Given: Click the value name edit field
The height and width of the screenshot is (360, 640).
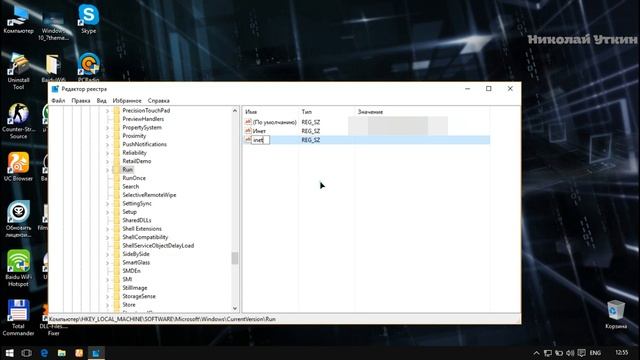Looking at the screenshot, I should coord(260,140).
